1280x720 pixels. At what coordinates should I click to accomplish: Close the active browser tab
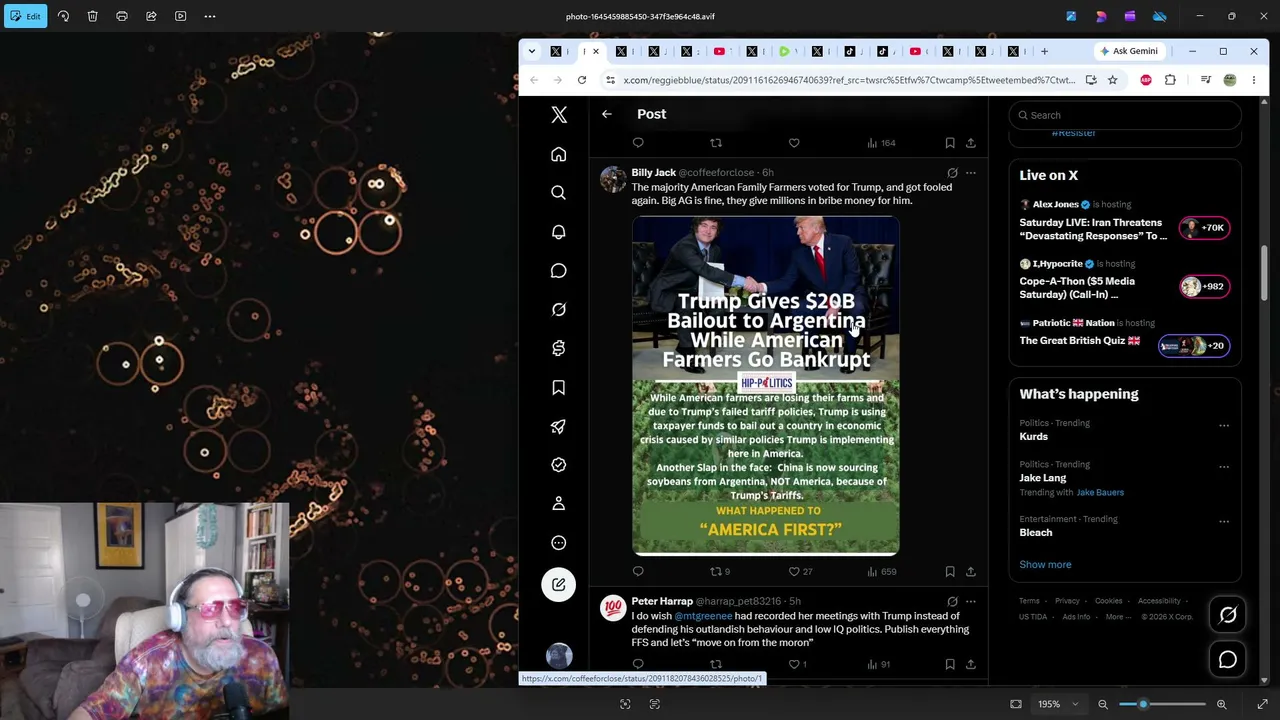596,51
